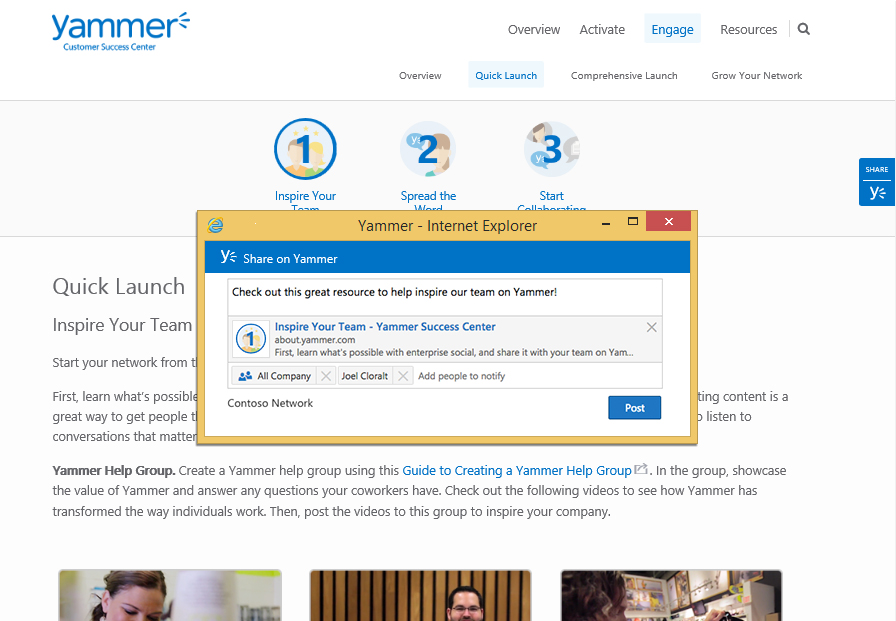Viewport: 896px width, 621px height.
Task: Remove the All Company group tag
Action: coord(325,375)
